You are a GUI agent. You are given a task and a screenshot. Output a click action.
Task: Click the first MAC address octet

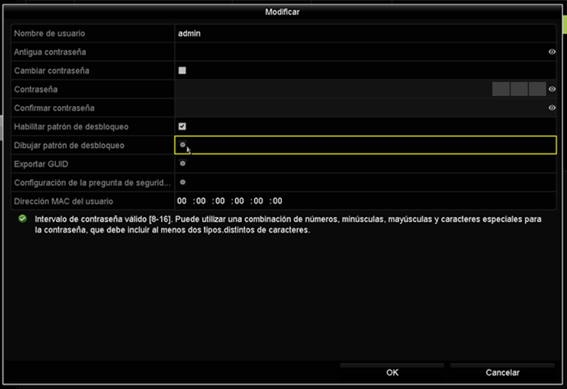coord(182,201)
